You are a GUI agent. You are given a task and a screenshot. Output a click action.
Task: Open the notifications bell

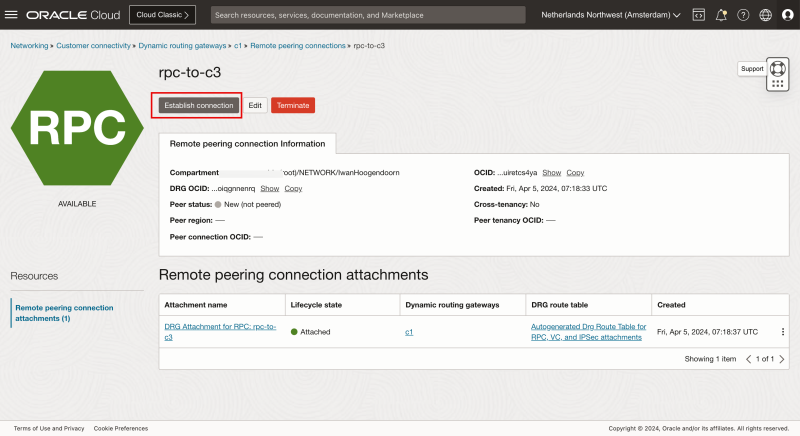(x=720, y=15)
